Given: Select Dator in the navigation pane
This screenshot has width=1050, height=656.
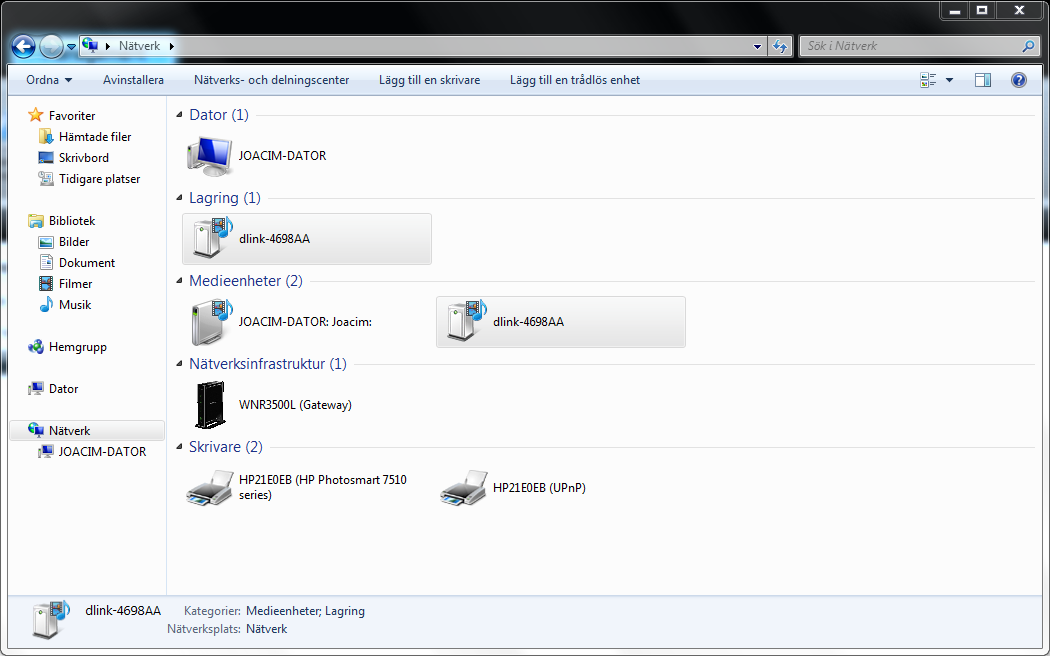Looking at the screenshot, I should (64, 389).
